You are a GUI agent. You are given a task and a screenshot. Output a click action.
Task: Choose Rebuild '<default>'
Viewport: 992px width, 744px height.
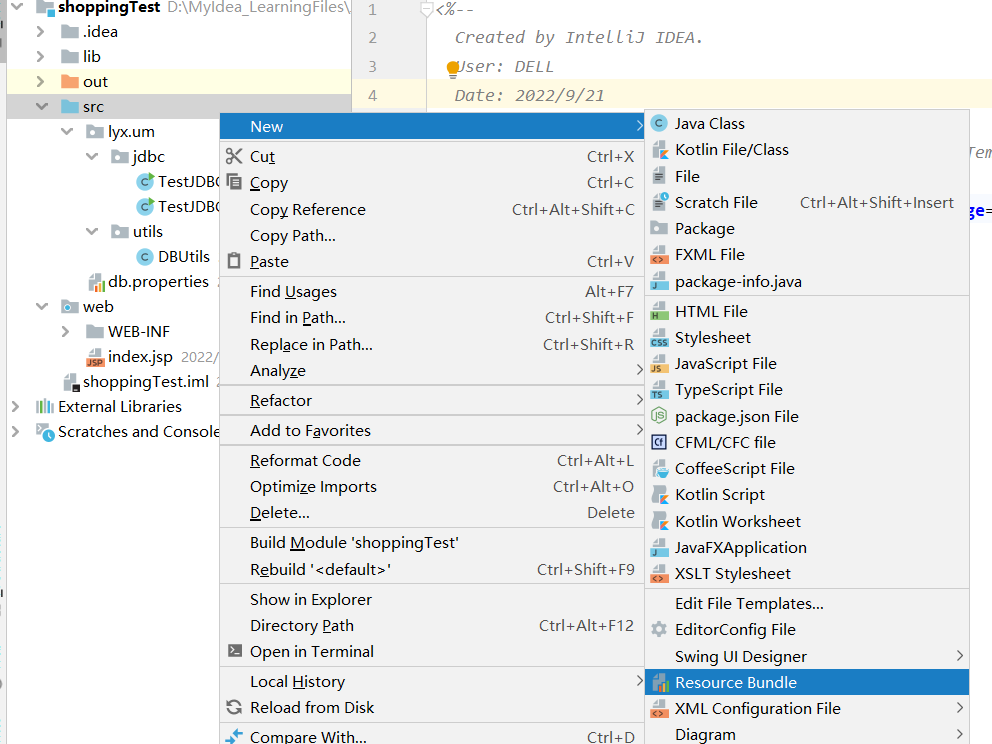[x=432, y=569]
